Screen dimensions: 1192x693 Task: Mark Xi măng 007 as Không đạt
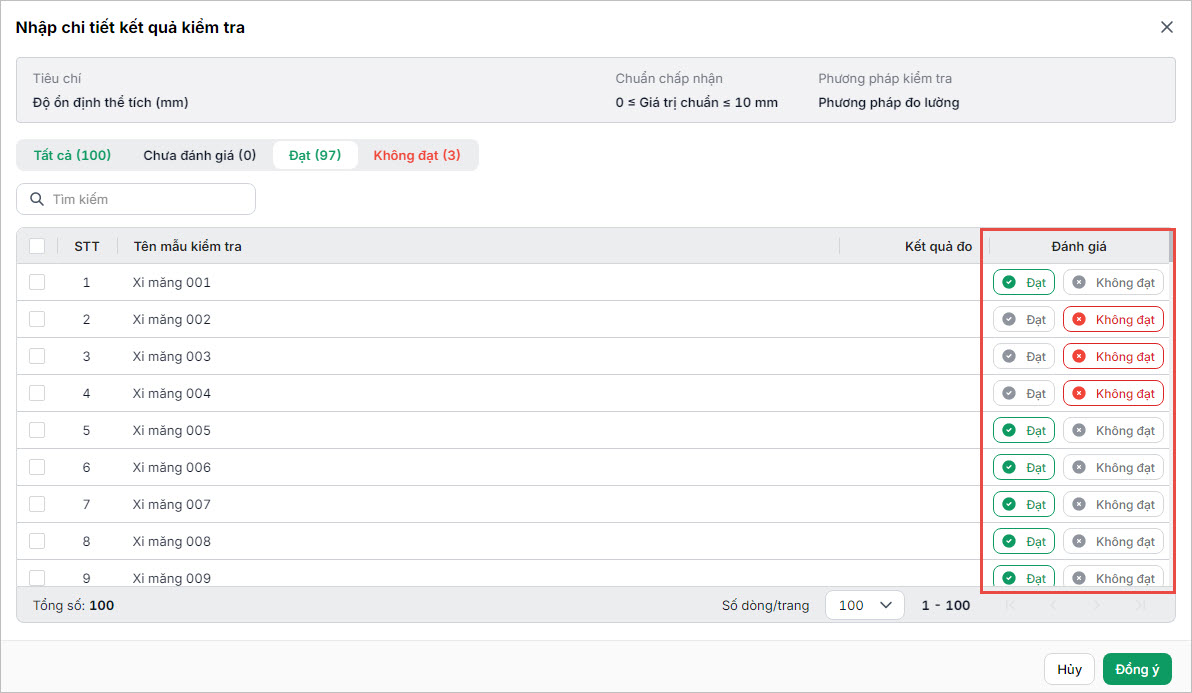coord(1113,505)
